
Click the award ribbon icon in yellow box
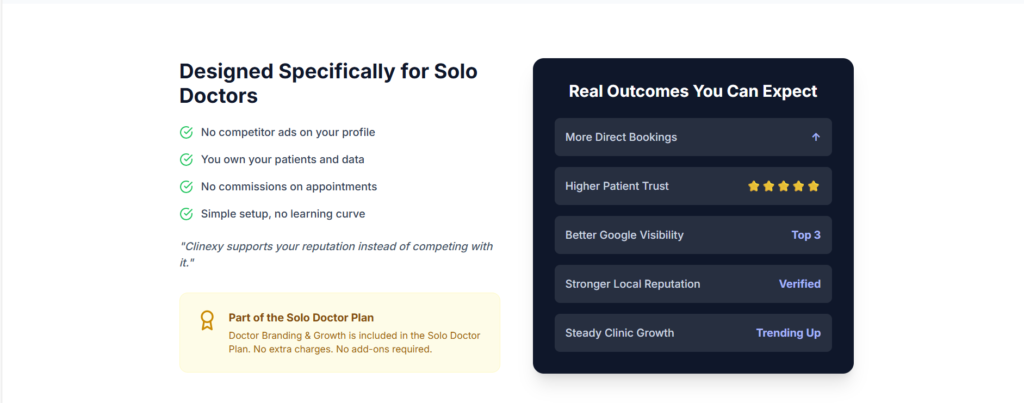207,320
